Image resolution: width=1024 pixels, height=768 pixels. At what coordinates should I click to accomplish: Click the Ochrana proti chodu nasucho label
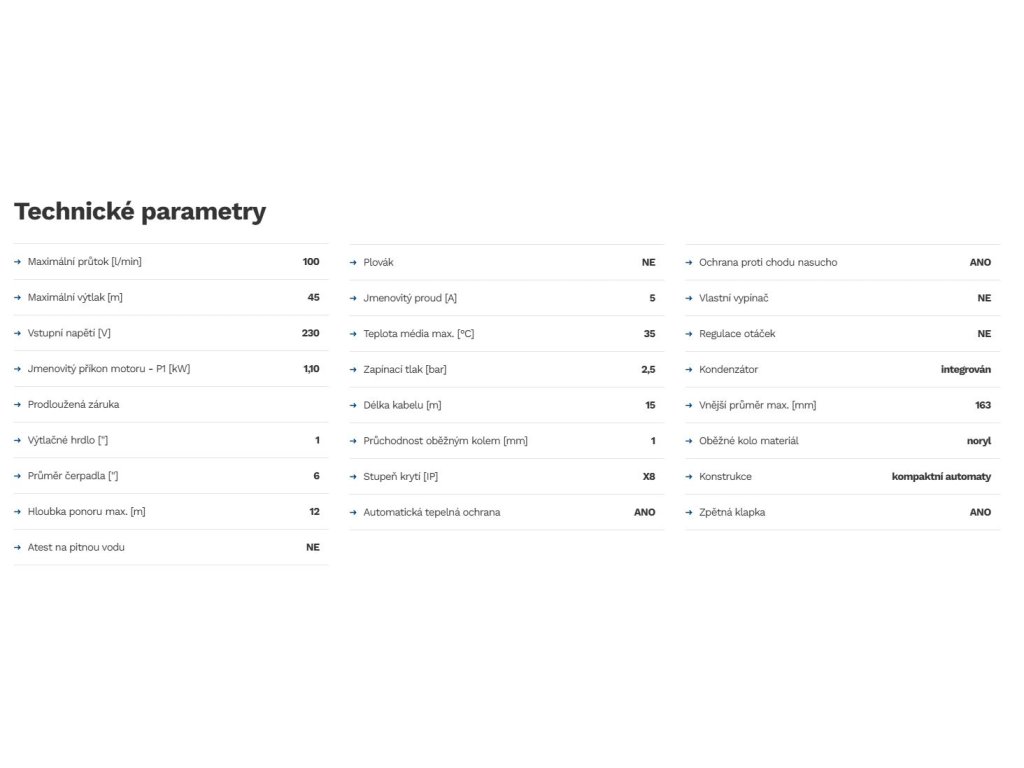(768, 262)
